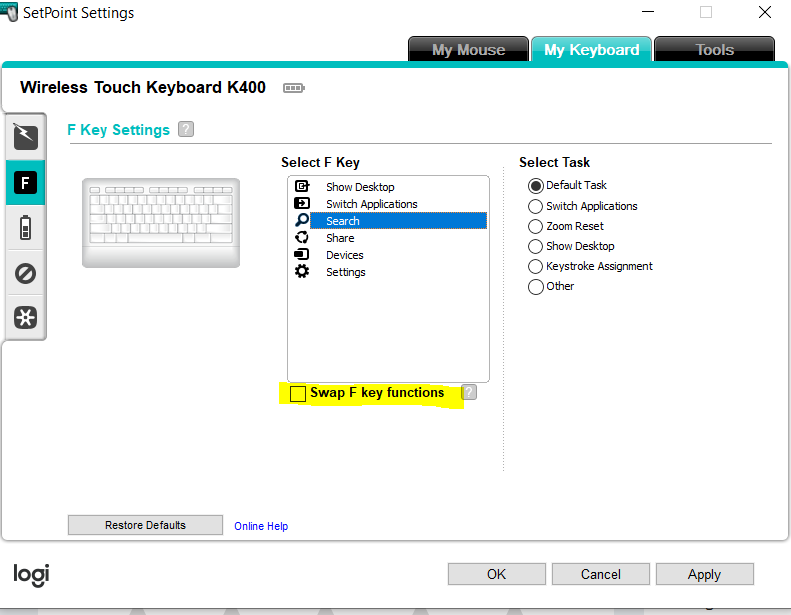Confirm with the OK button
This screenshot has width=791, height=615.
496,574
